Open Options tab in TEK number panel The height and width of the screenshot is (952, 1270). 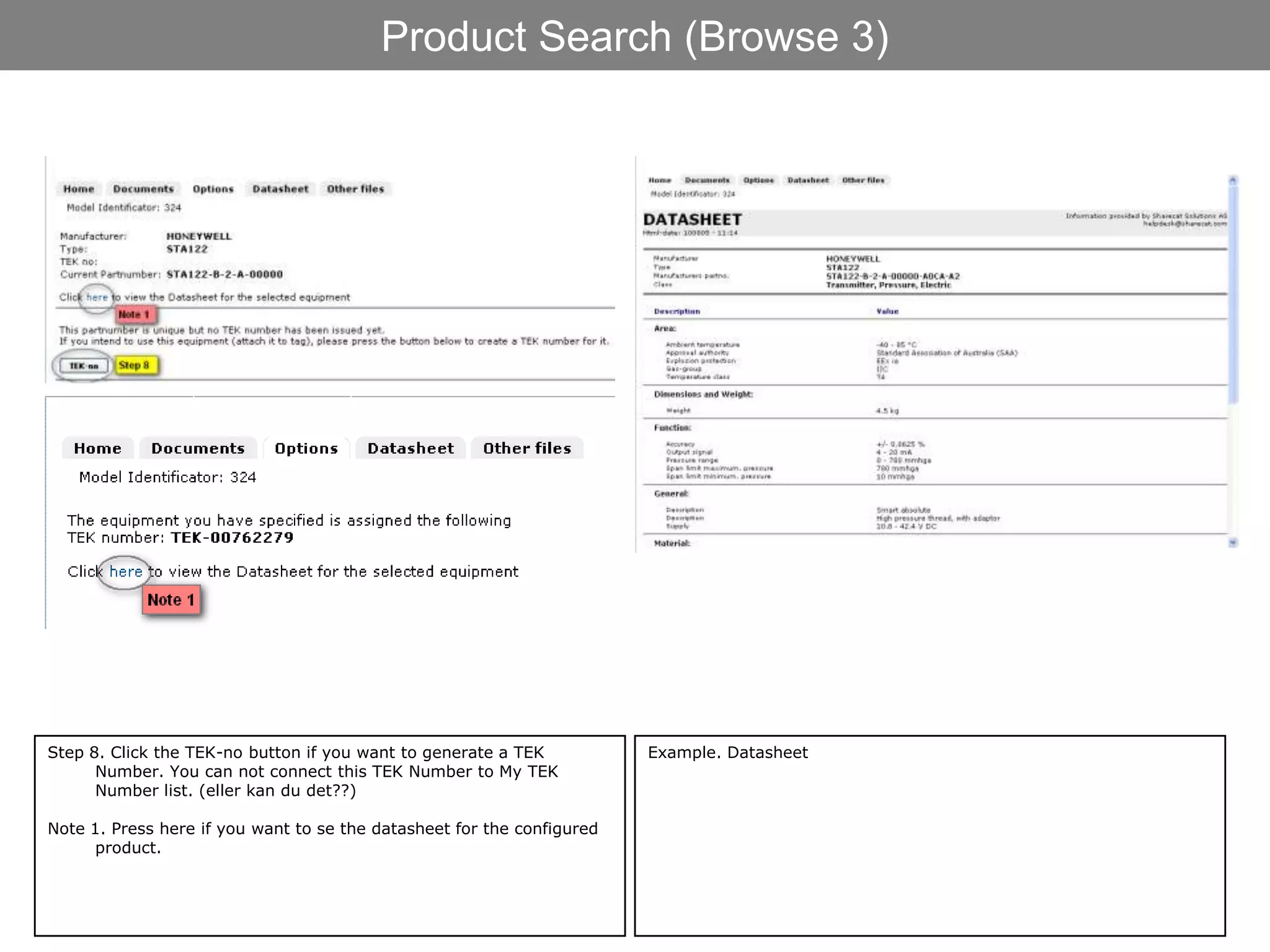coord(306,448)
